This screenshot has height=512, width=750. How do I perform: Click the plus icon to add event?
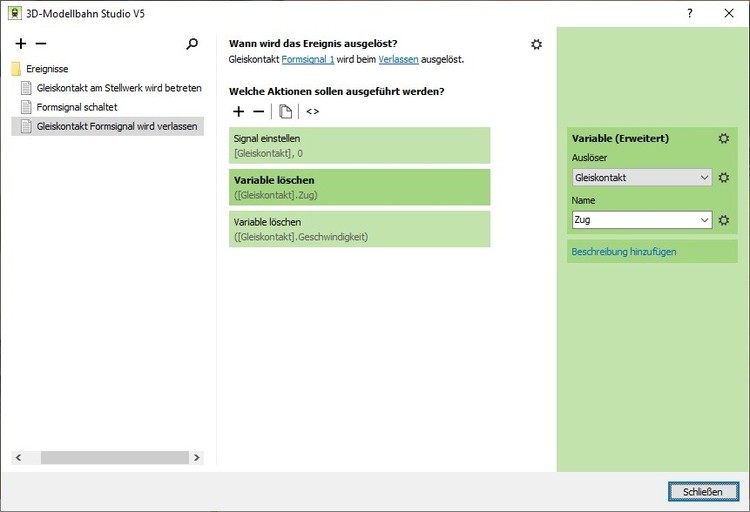click(x=21, y=44)
